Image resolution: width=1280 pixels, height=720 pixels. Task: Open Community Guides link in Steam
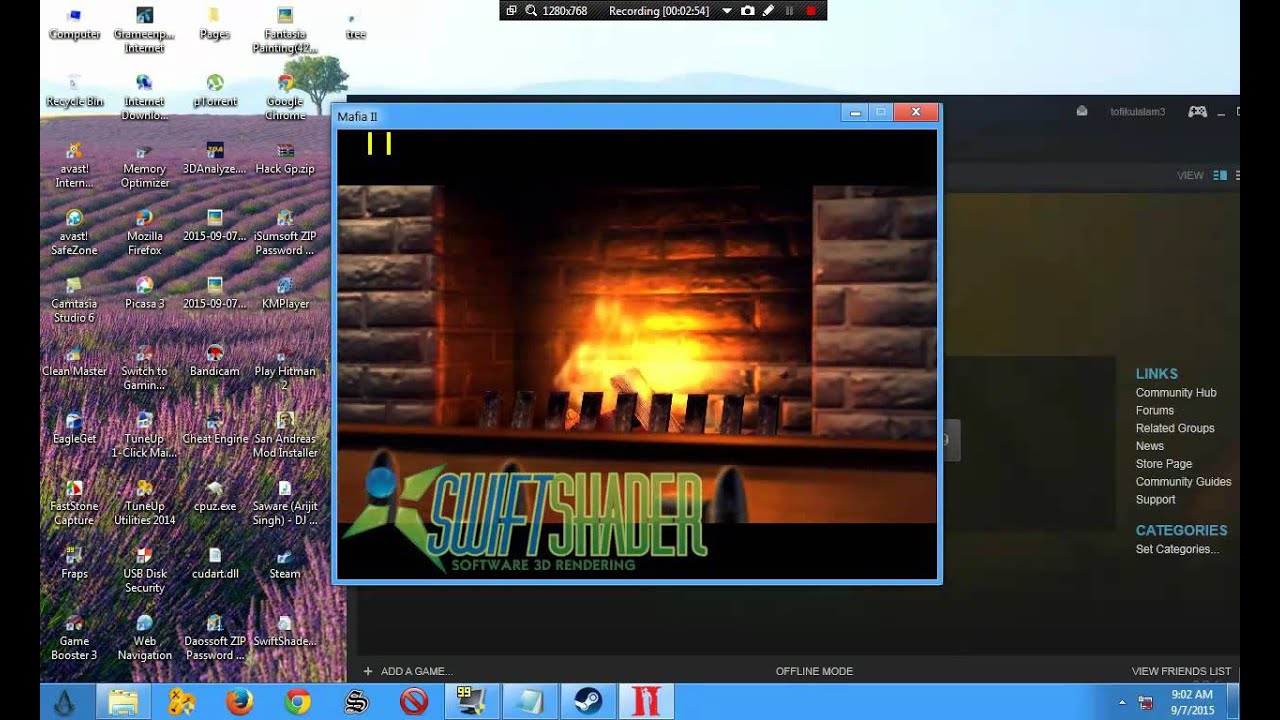tap(1184, 482)
